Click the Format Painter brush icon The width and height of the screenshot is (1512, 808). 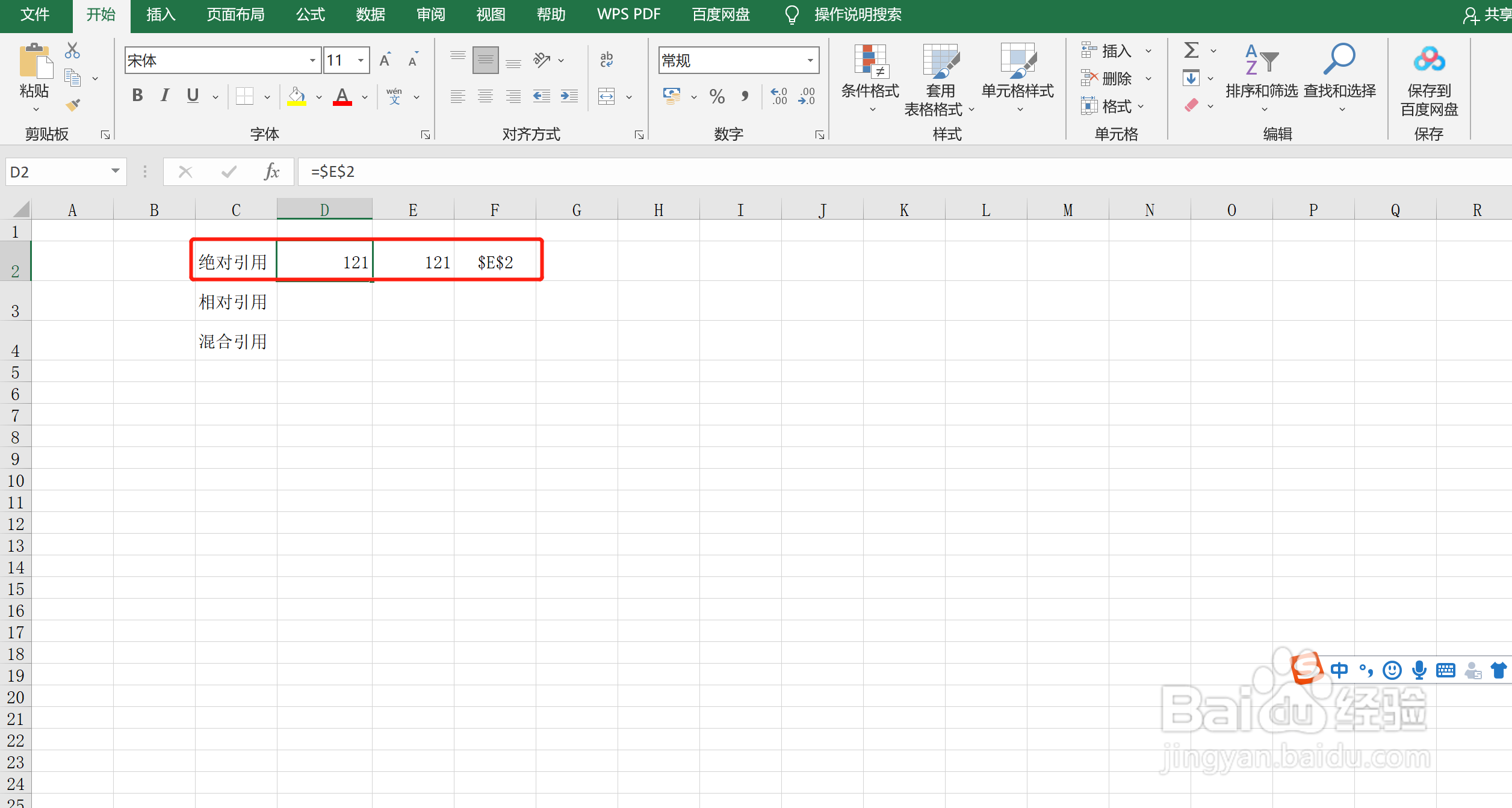click(x=73, y=105)
